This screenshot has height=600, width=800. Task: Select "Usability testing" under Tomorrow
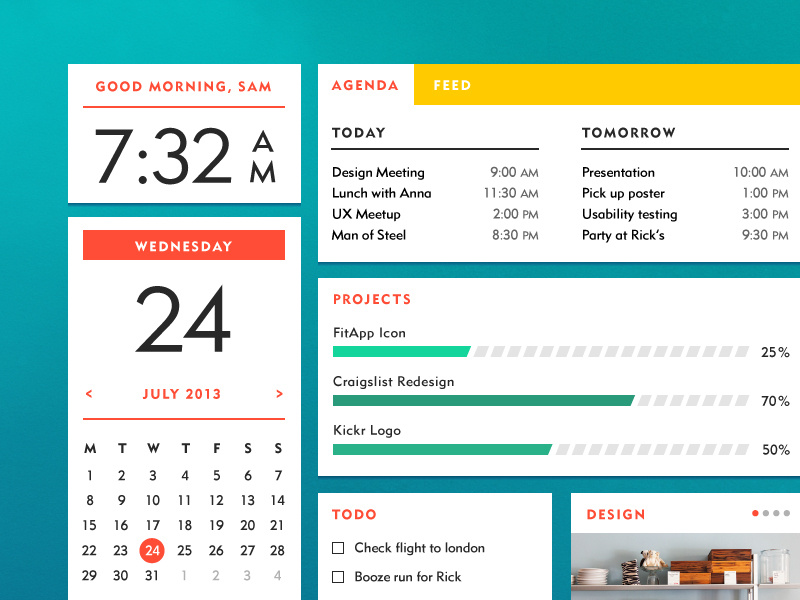630,214
